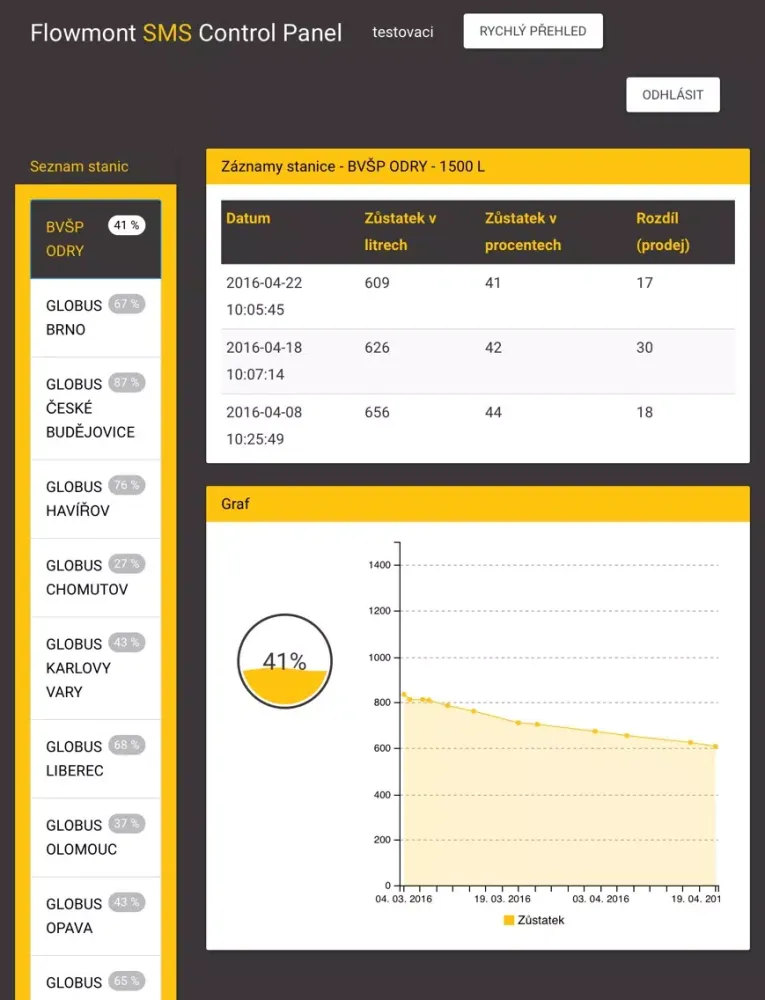Viewport: 765px width, 1000px height.
Task: Click the 76 % badge on GLOBUS HAVÍŘOV
Action: [127, 485]
